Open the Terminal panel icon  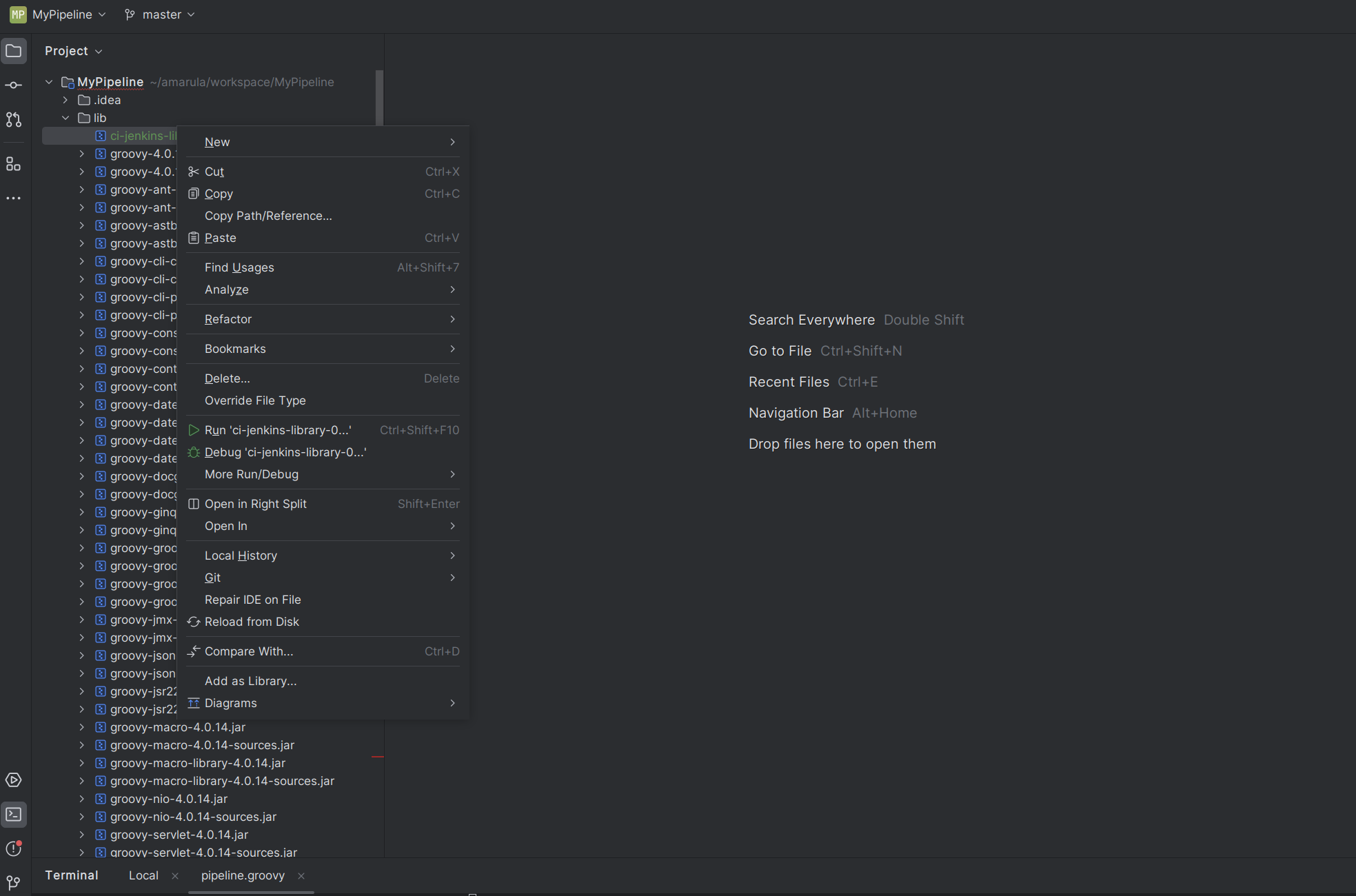click(x=15, y=814)
